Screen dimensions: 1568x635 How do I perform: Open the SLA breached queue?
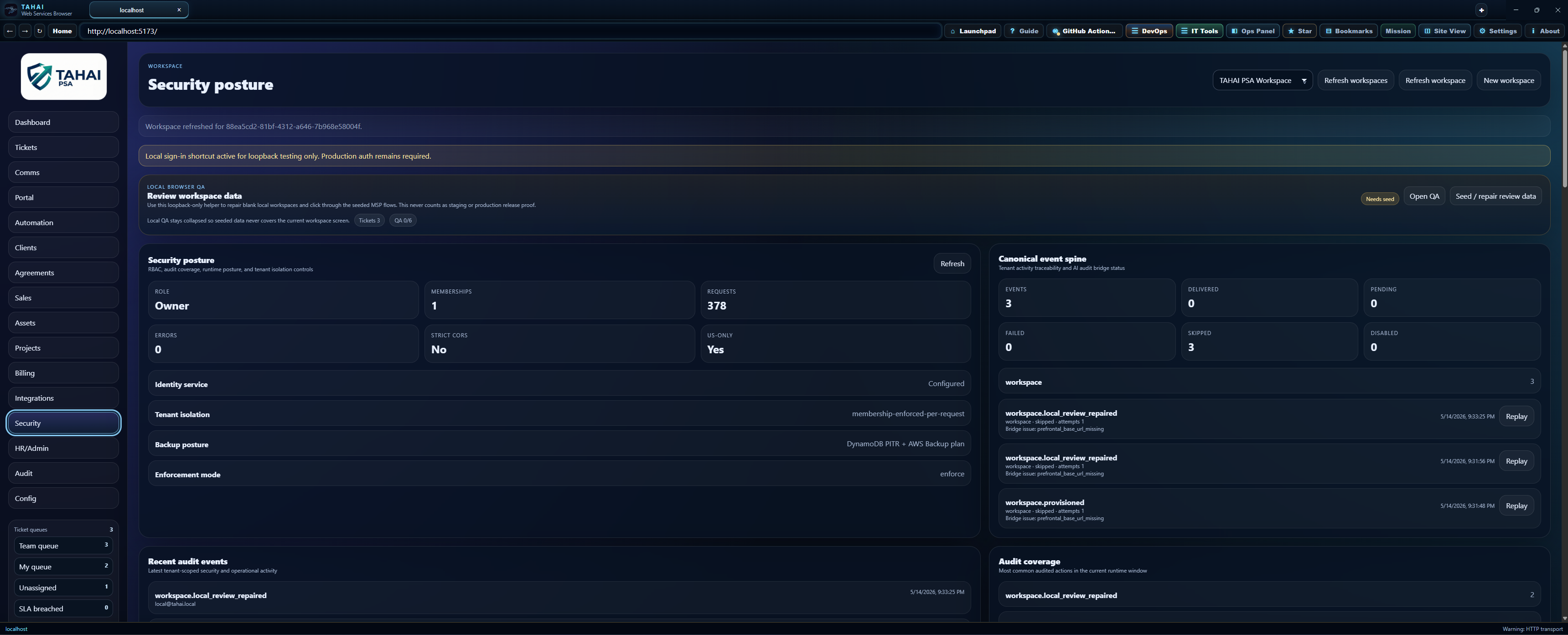[63, 608]
